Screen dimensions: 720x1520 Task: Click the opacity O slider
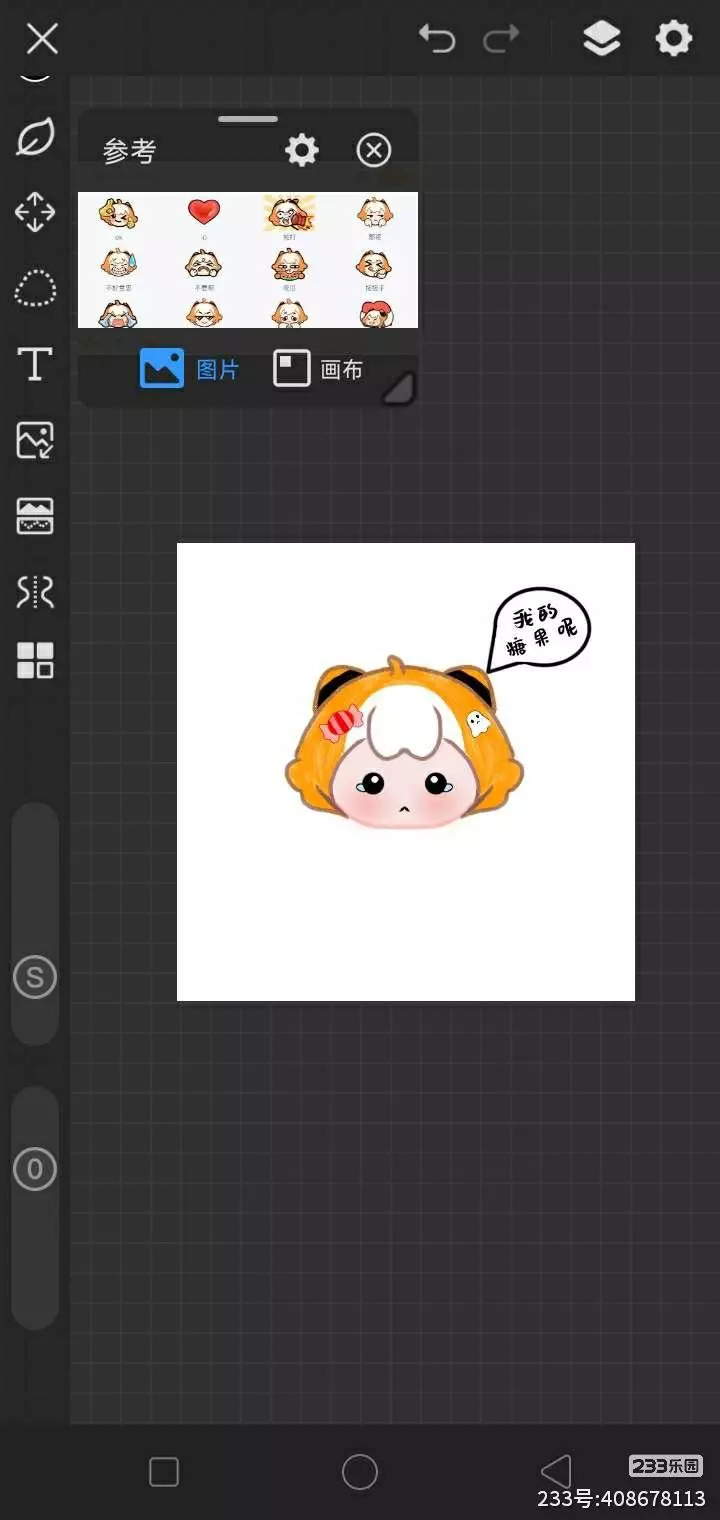click(x=35, y=1208)
